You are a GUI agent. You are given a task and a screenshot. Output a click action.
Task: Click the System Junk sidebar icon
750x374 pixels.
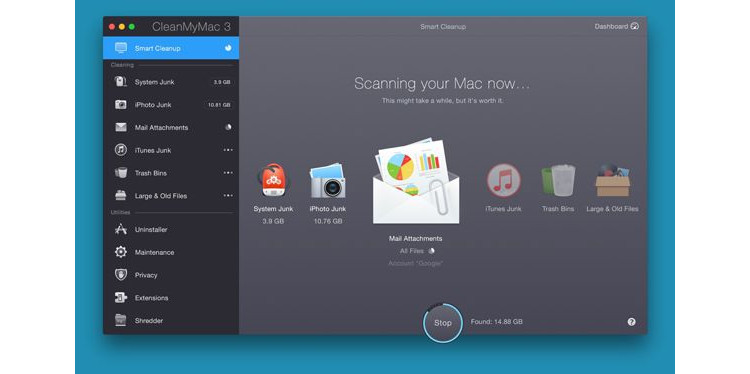[x=121, y=82]
